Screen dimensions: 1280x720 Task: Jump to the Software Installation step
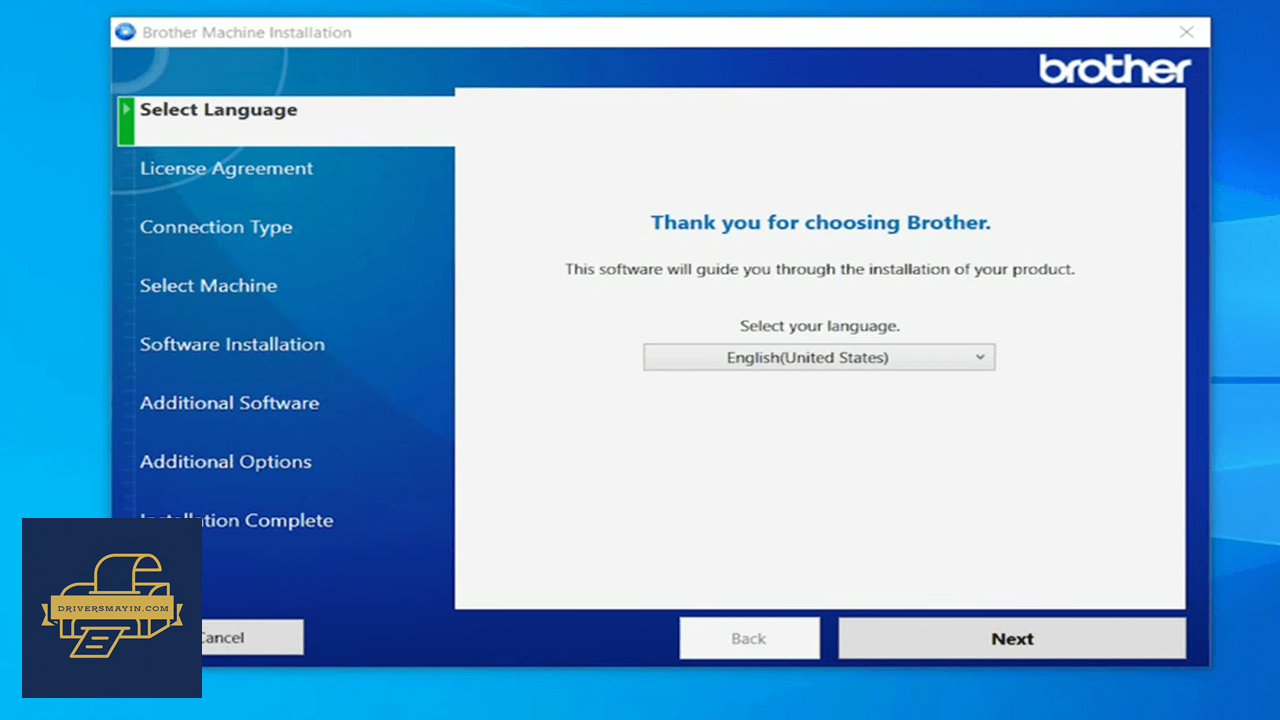pos(232,344)
